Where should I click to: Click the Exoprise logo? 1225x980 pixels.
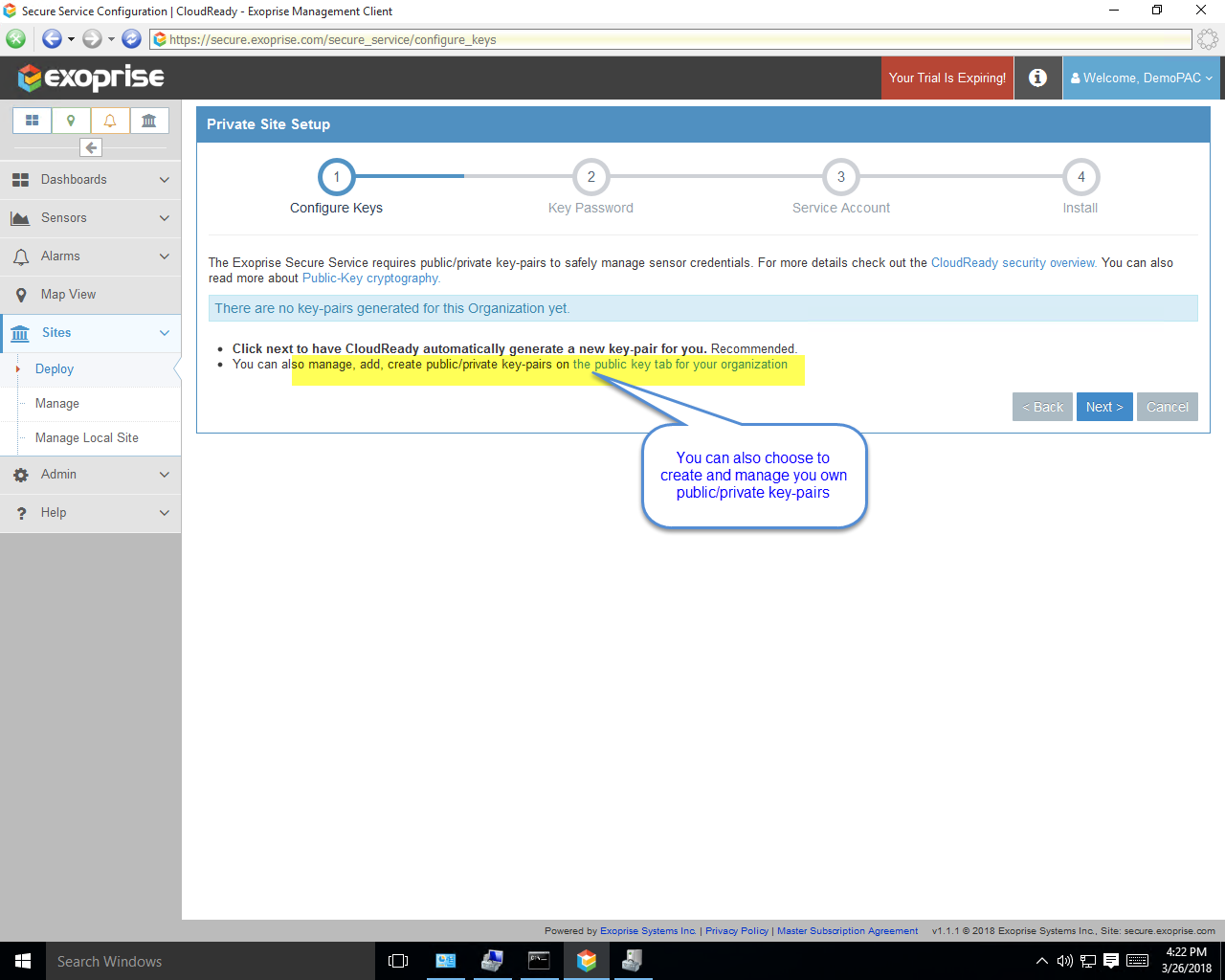(x=91, y=78)
